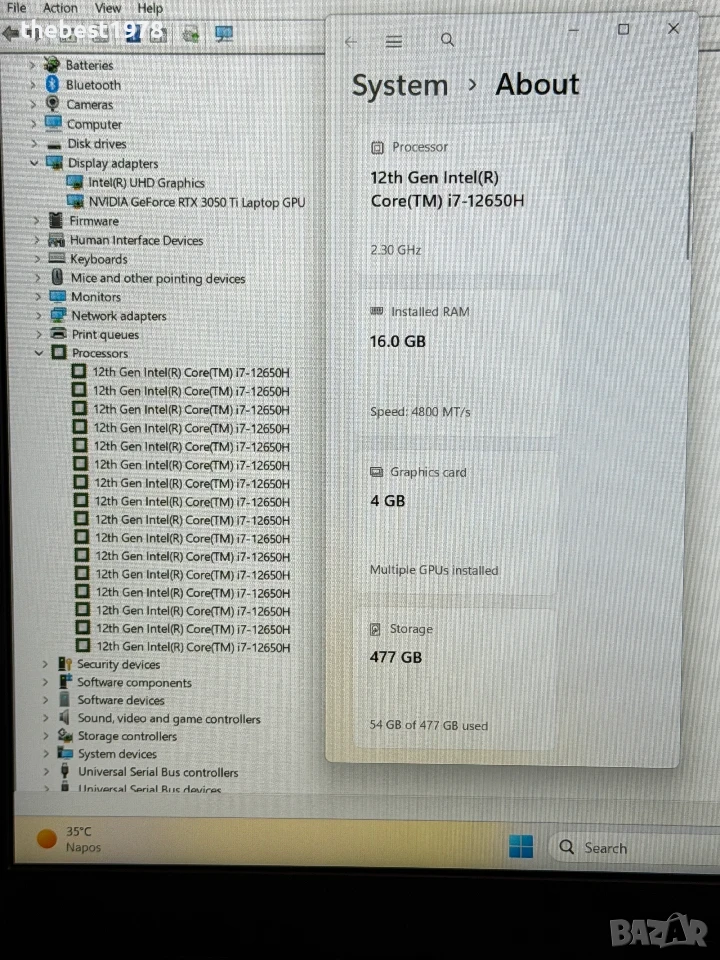Click the Security devices icon
Screen dimensions: 720x960
[x=65, y=664]
